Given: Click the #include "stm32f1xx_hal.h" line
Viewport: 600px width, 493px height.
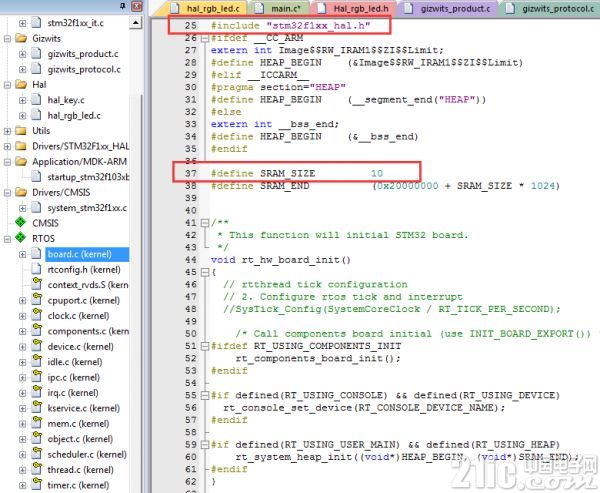Looking at the screenshot, I should pyautogui.click(x=290, y=26).
